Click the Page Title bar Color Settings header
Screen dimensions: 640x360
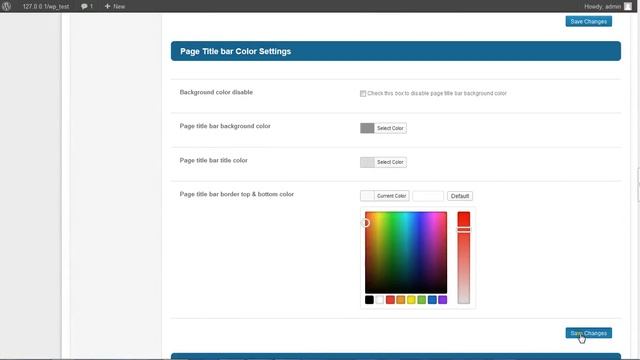pyautogui.click(x=396, y=51)
